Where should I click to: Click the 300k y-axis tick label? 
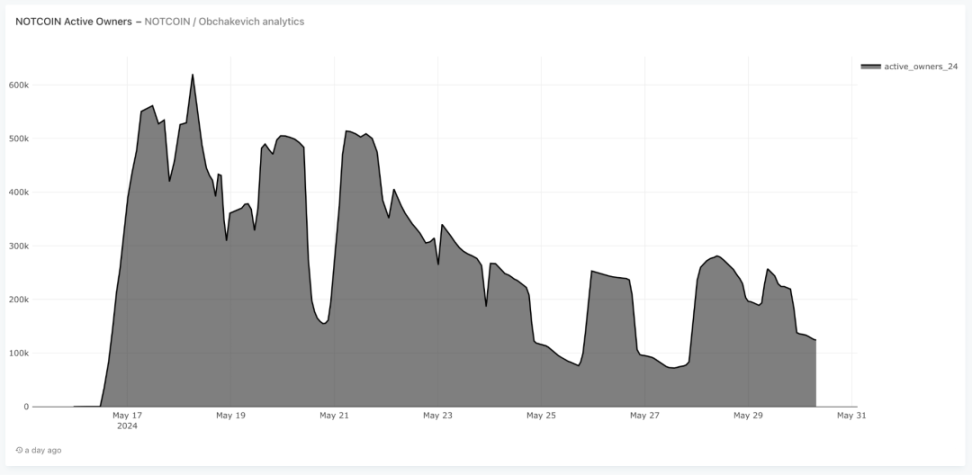click(18, 246)
